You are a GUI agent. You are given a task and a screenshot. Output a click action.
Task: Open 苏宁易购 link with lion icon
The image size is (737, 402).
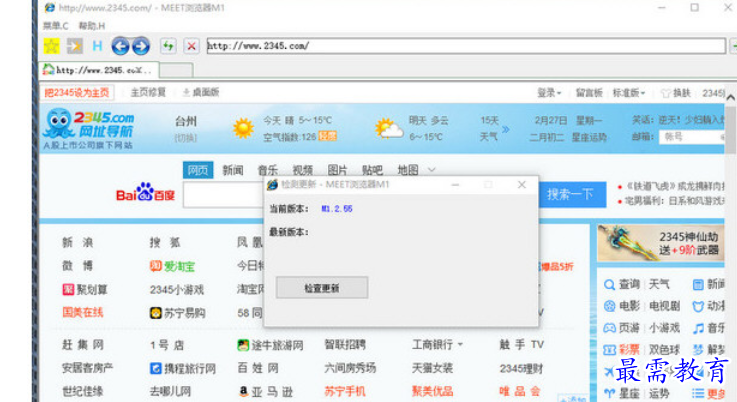coord(177,313)
